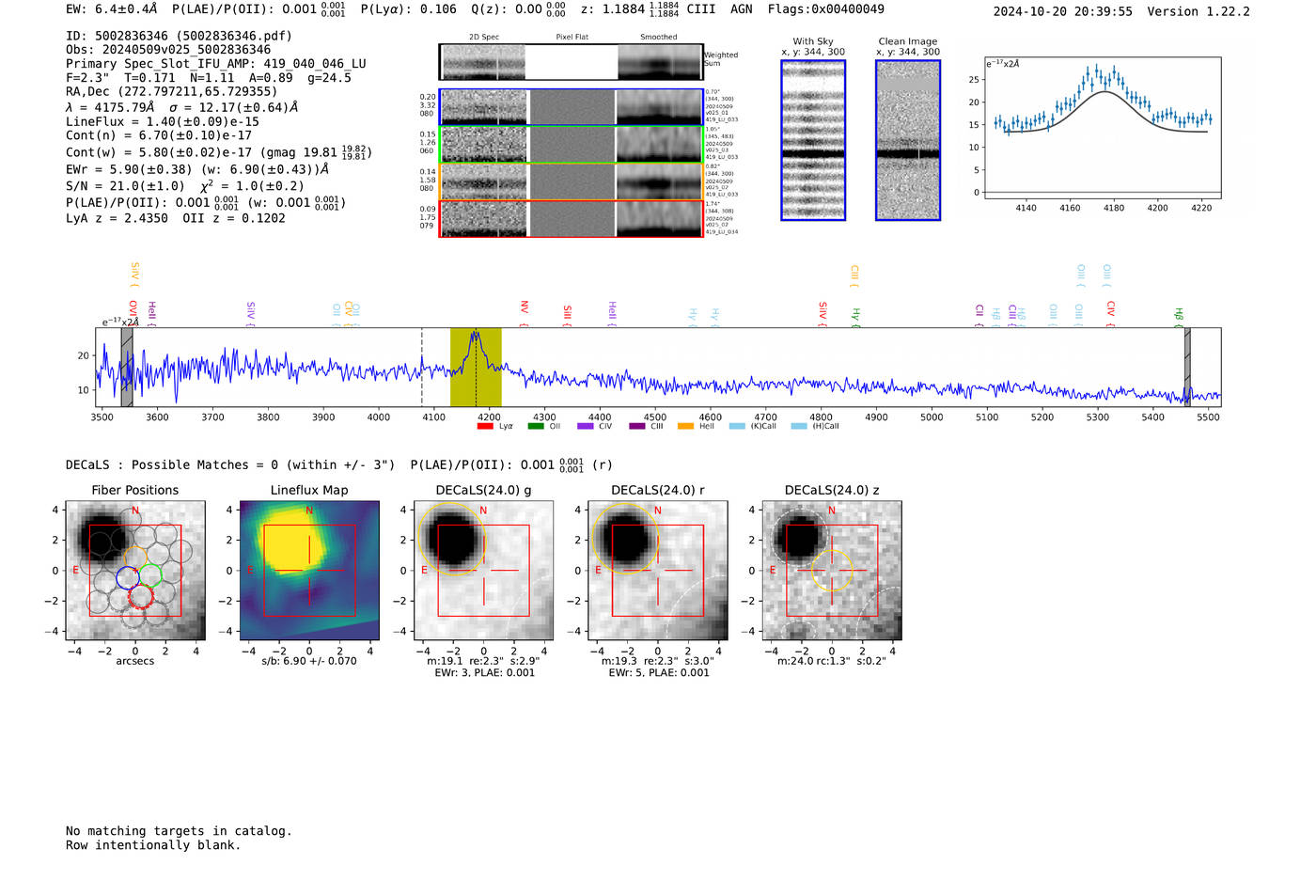Screen dimensions: 1316x896
Task: Click the yellow highlighted emission line region
Action: point(476,367)
